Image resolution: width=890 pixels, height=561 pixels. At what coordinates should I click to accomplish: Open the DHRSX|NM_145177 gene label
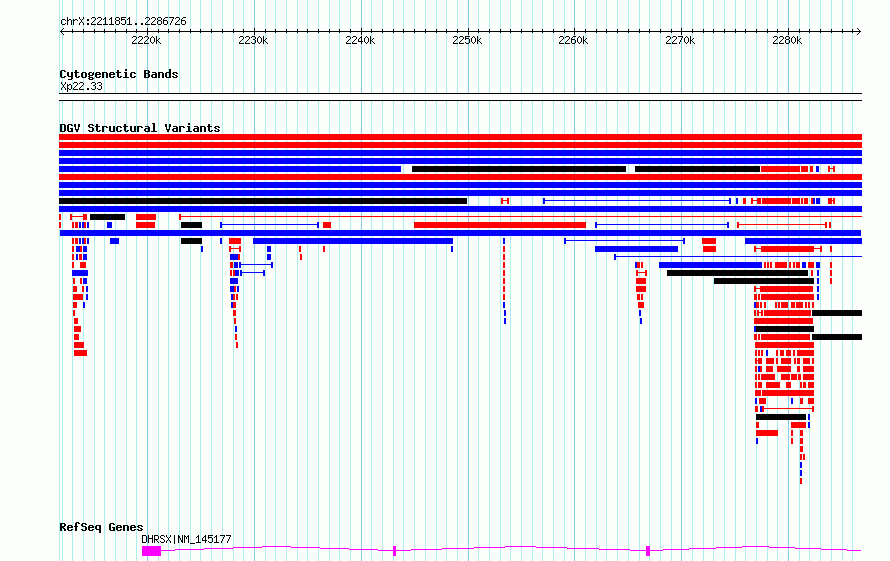click(186, 539)
